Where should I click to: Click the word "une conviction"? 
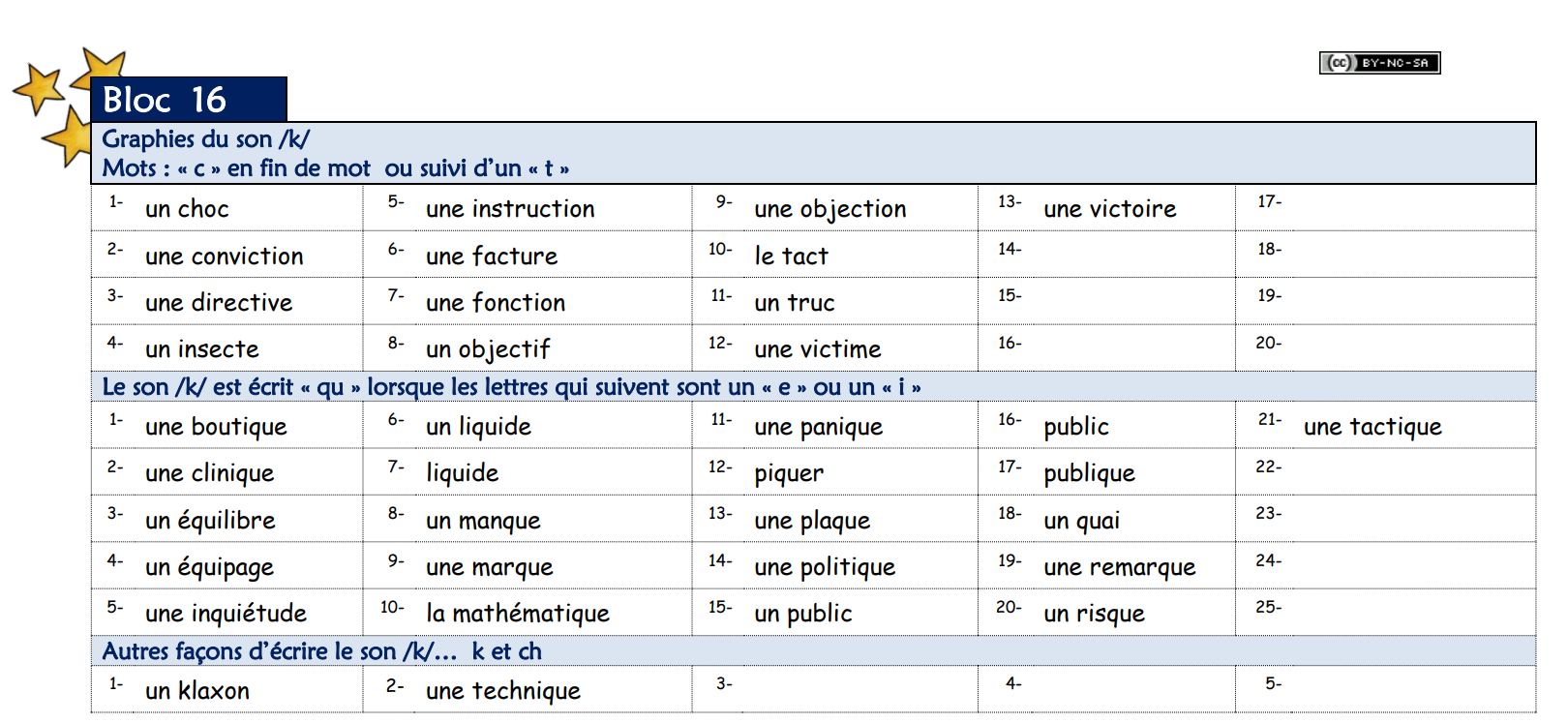tap(224, 256)
